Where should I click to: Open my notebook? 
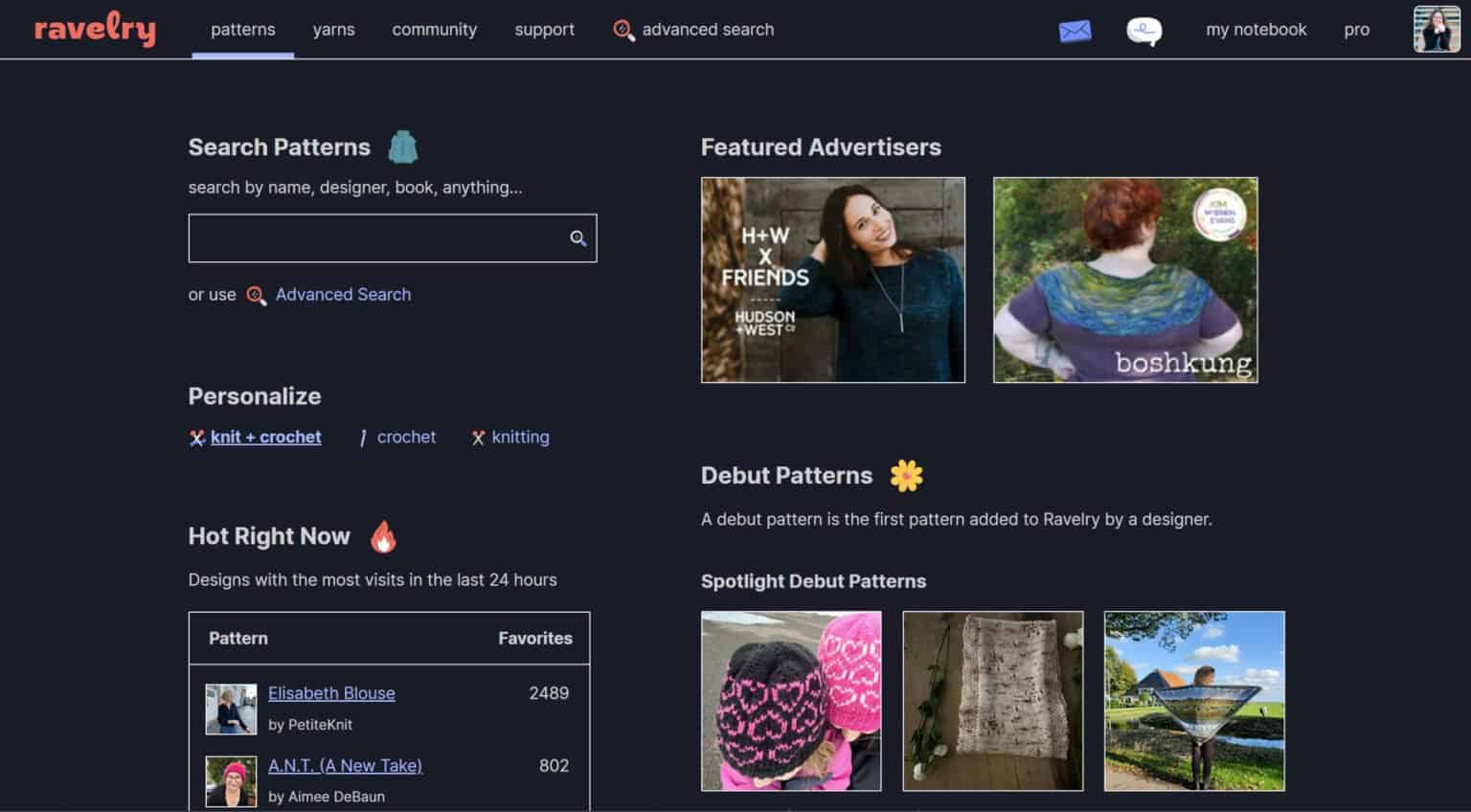[1255, 30]
